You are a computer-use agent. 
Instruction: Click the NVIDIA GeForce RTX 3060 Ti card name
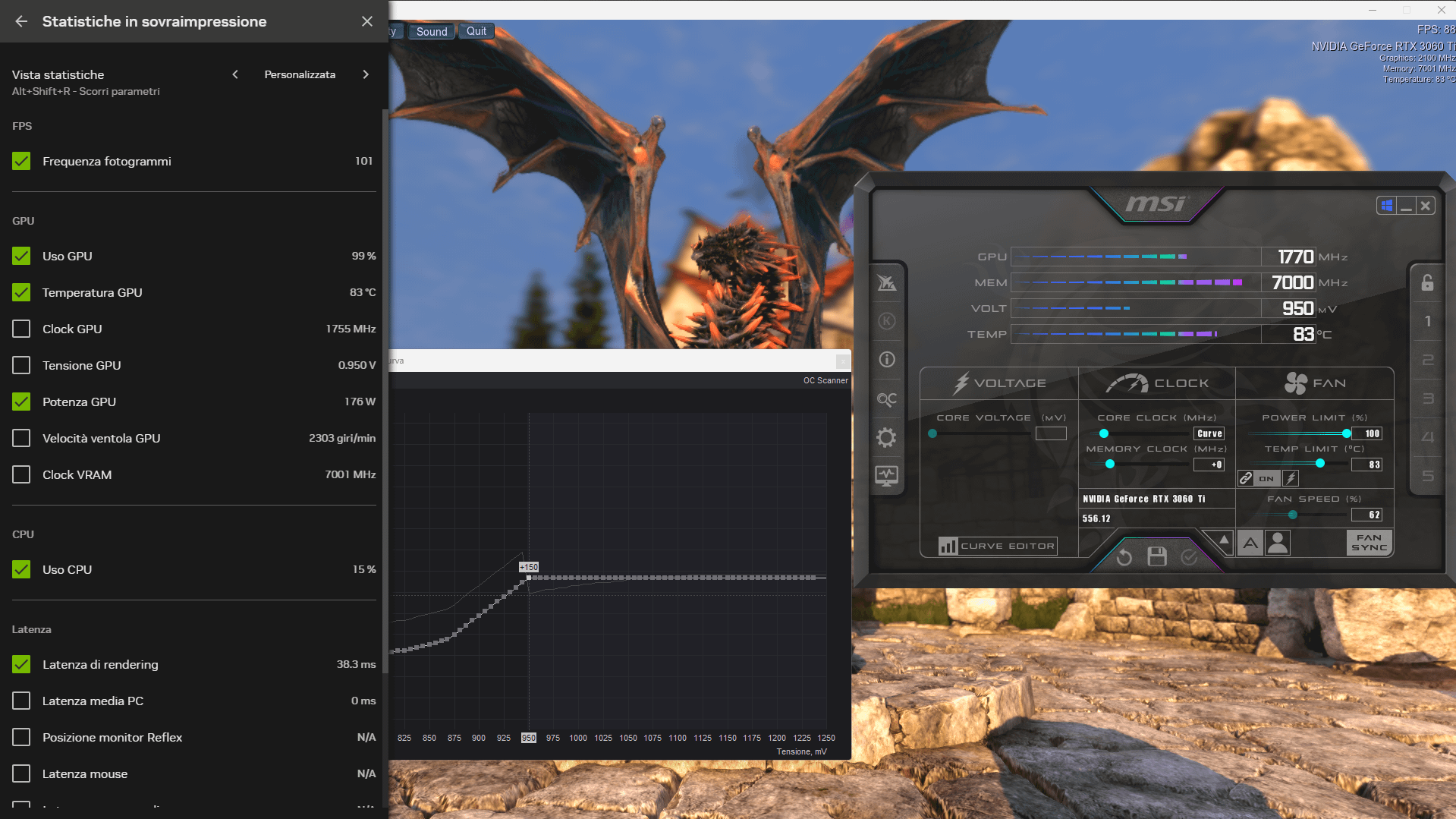[x=1143, y=499]
